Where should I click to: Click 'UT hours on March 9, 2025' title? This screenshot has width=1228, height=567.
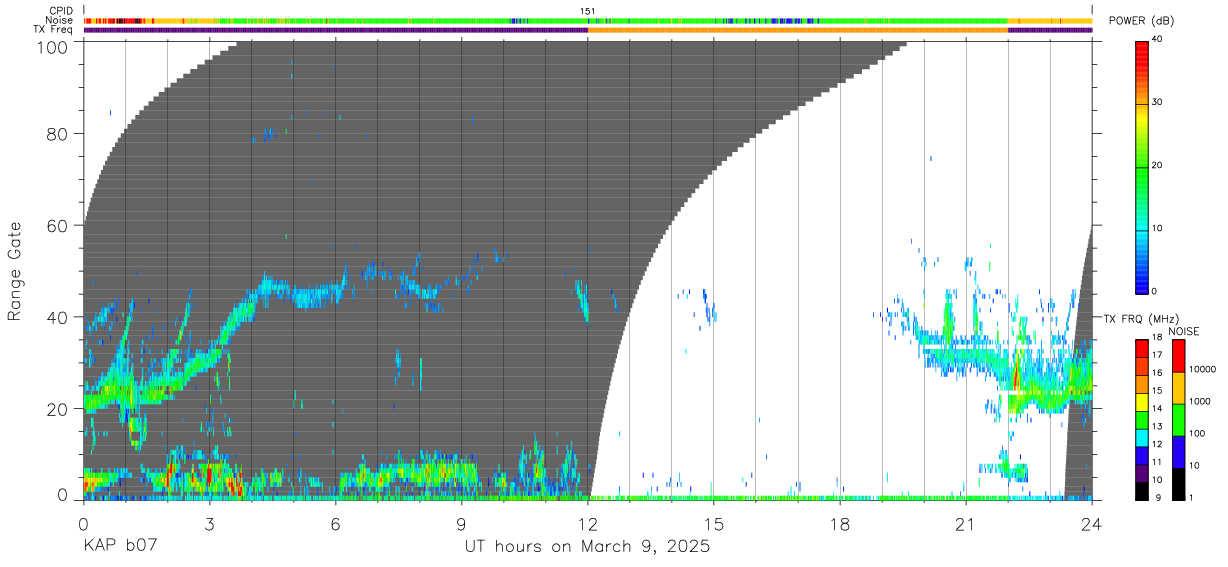pyautogui.click(x=587, y=547)
